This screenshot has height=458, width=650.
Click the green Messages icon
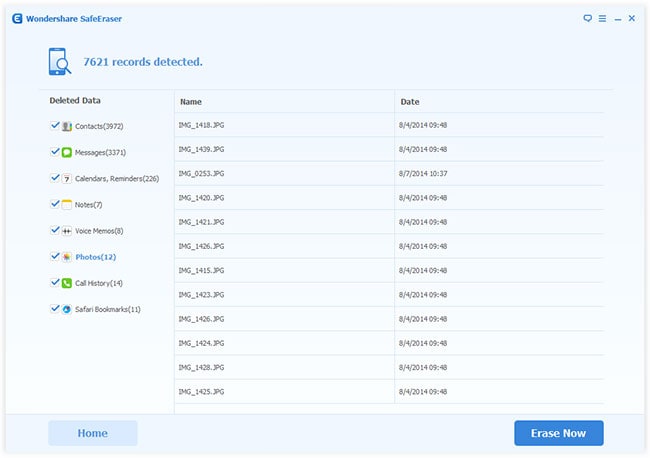pyautogui.click(x=67, y=152)
